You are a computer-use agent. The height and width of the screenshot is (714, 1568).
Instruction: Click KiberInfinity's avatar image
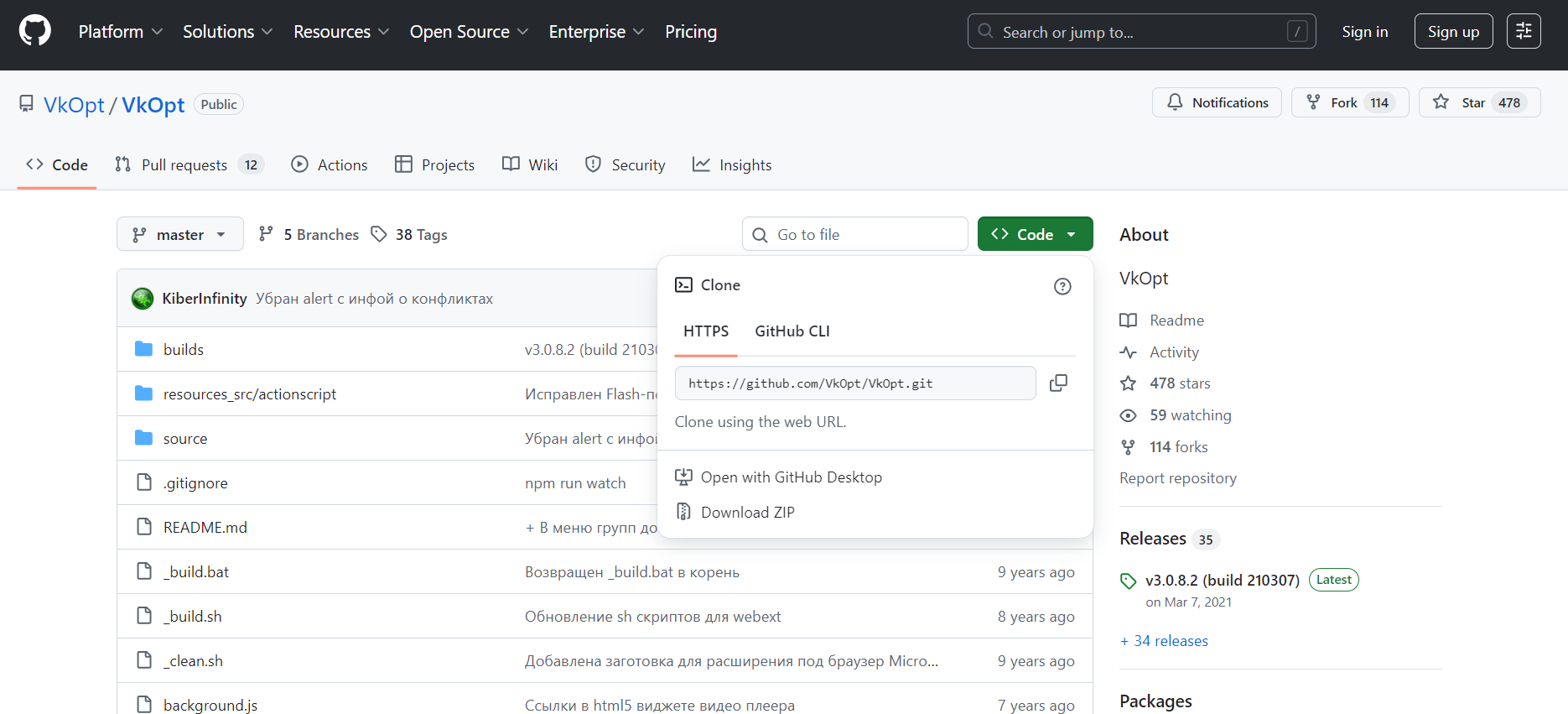143,299
